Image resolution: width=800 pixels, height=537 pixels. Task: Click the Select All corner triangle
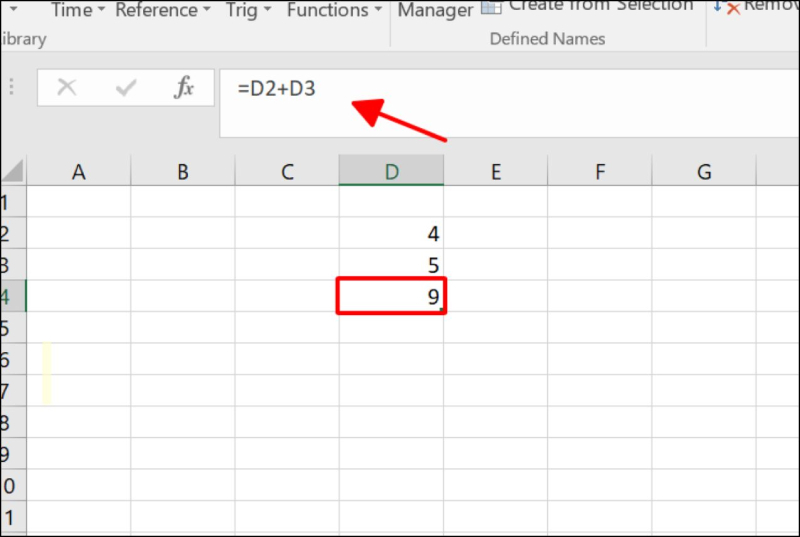pos(13,171)
